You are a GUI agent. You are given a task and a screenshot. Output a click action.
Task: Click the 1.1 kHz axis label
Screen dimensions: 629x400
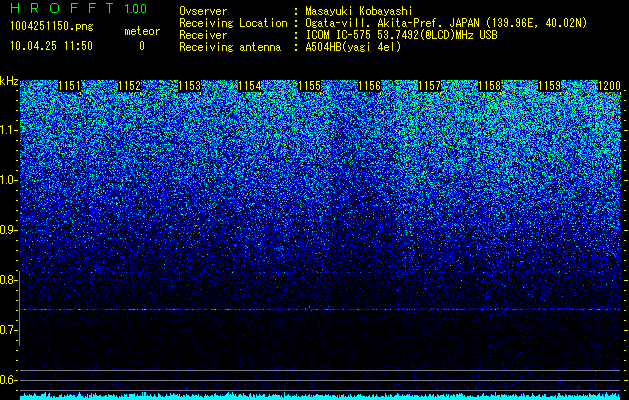(7, 130)
